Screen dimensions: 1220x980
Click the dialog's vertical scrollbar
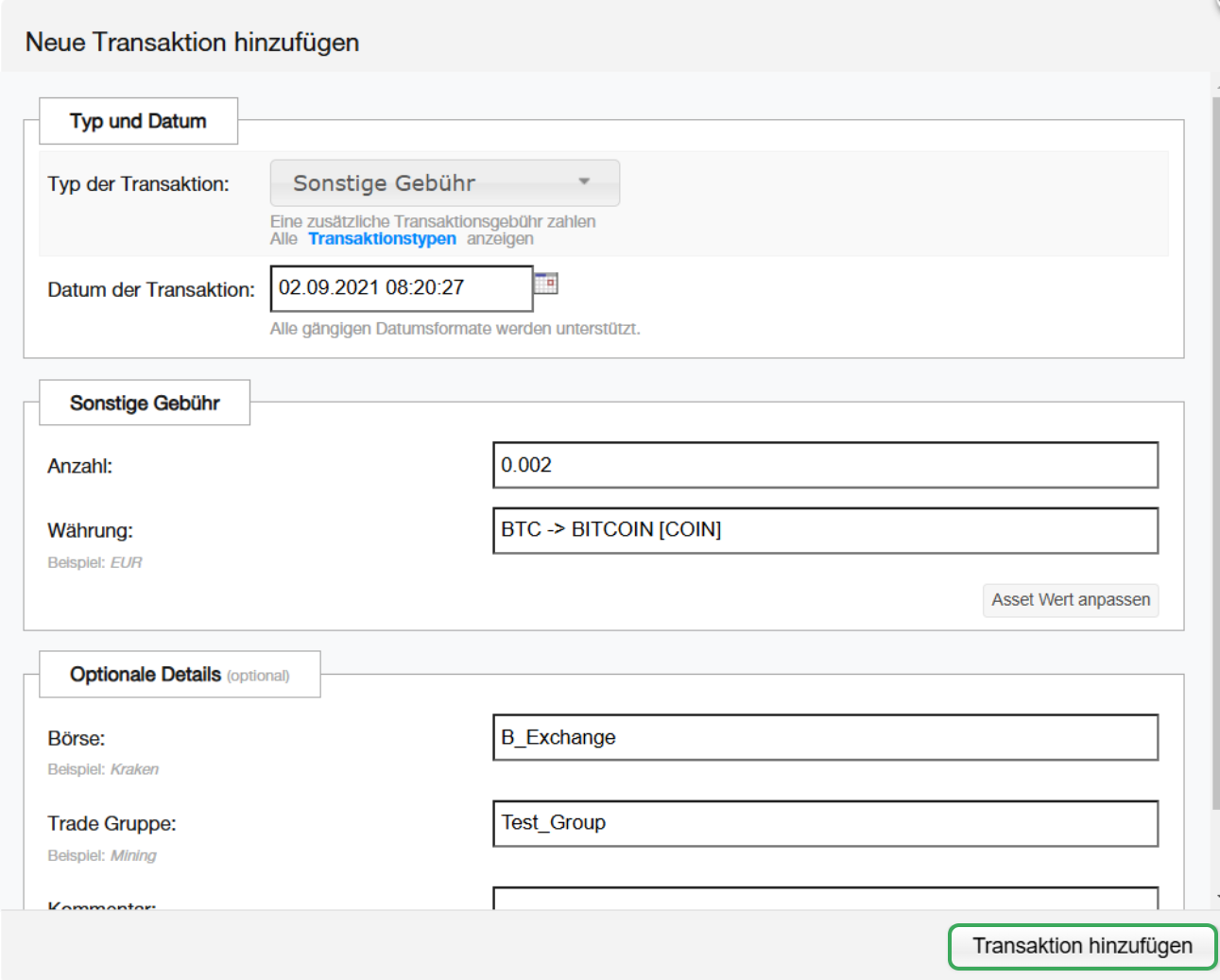pyautogui.click(x=1215, y=452)
